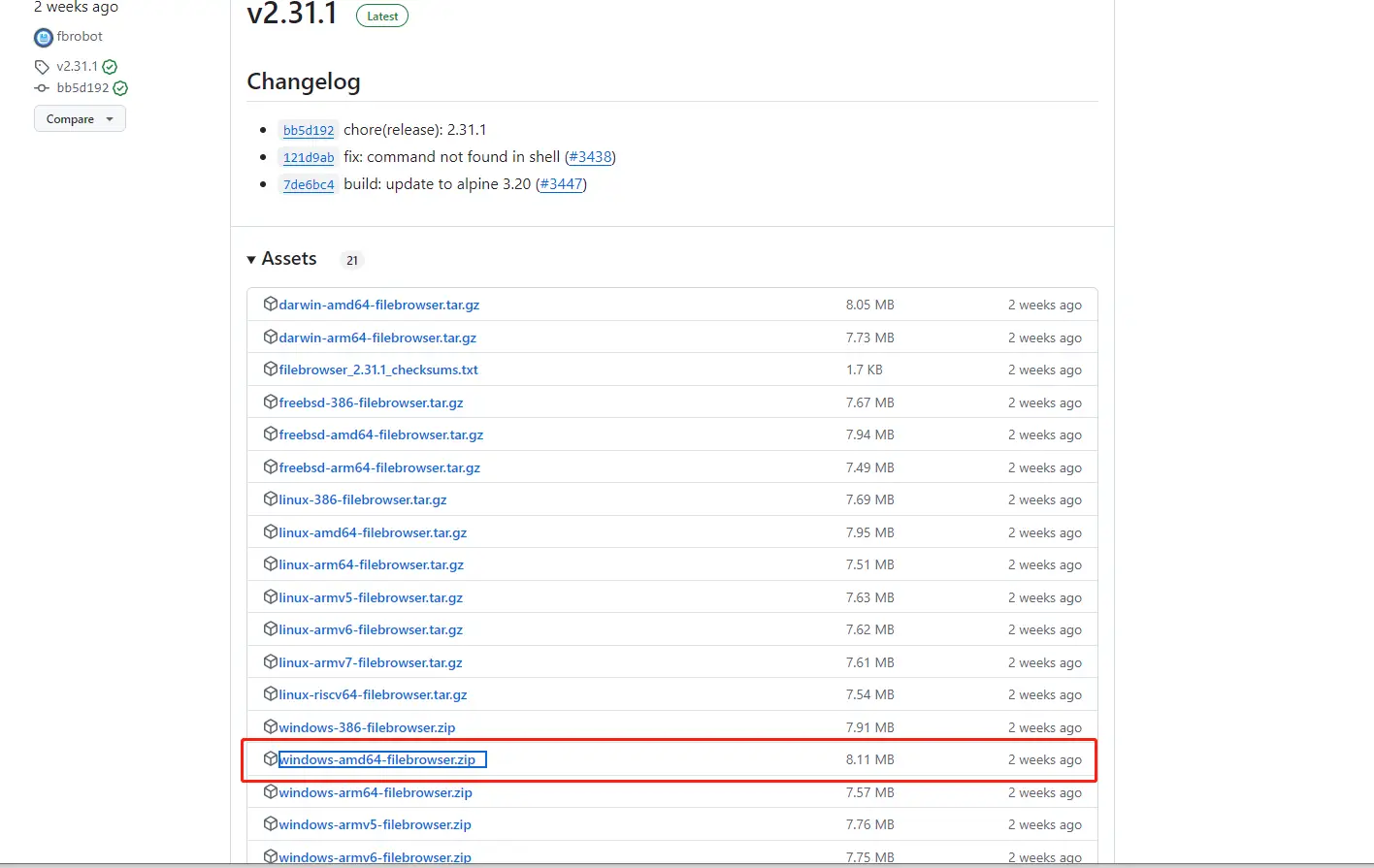Select commit link 121d9ab
1374x868 pixels.
(x=308, y=157)
